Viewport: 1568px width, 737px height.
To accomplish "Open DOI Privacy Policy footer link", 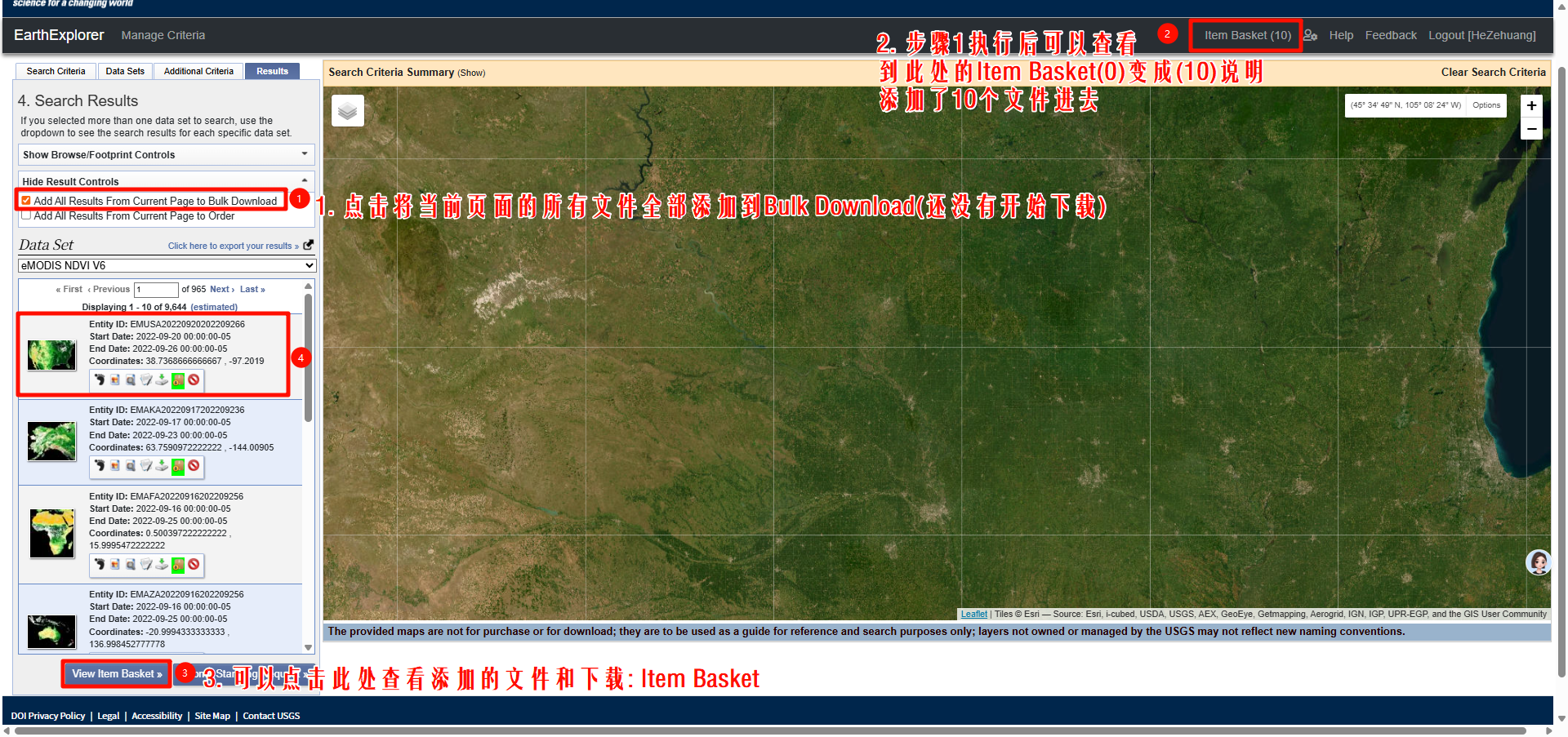I will point(48,716).
